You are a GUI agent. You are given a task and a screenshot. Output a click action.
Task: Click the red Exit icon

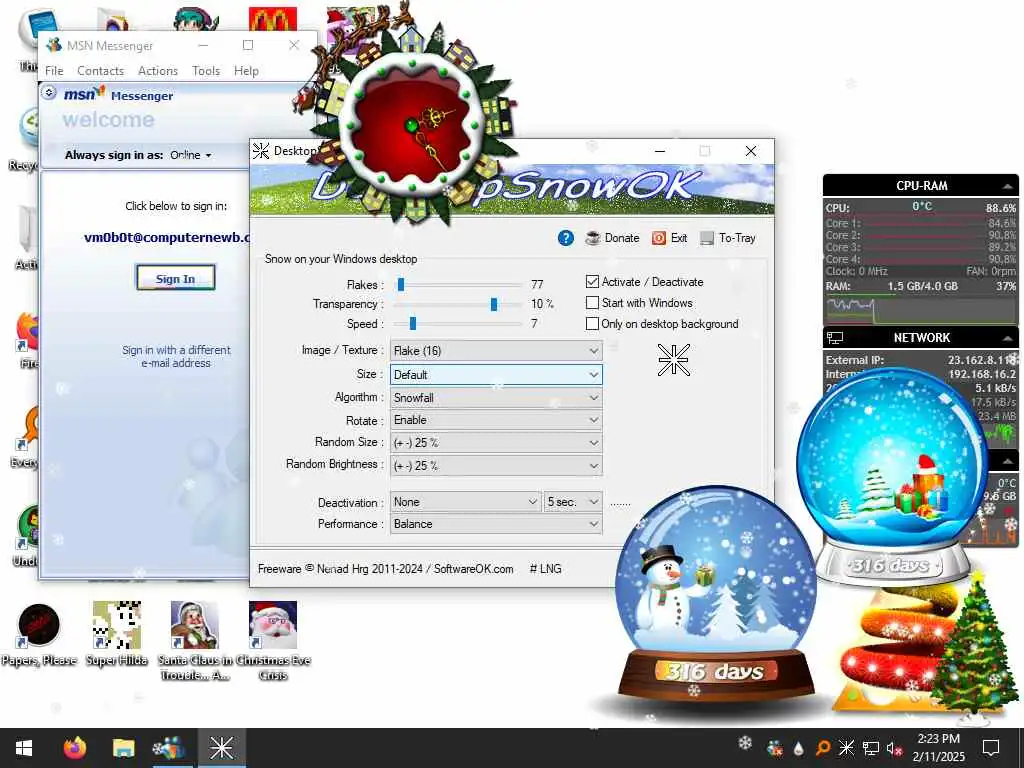[658, 238]
